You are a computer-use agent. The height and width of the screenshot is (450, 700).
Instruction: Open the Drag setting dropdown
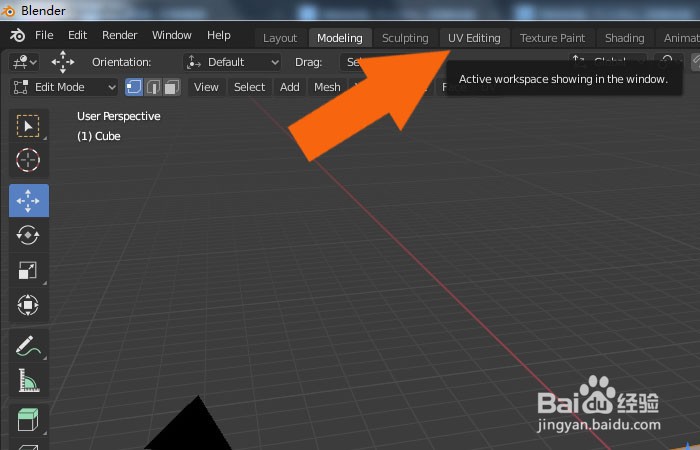(x=353, y=62)
